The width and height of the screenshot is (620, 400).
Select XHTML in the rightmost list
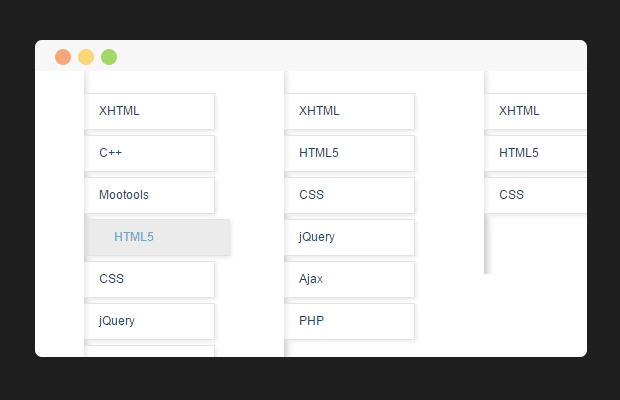tap(536, 111)
